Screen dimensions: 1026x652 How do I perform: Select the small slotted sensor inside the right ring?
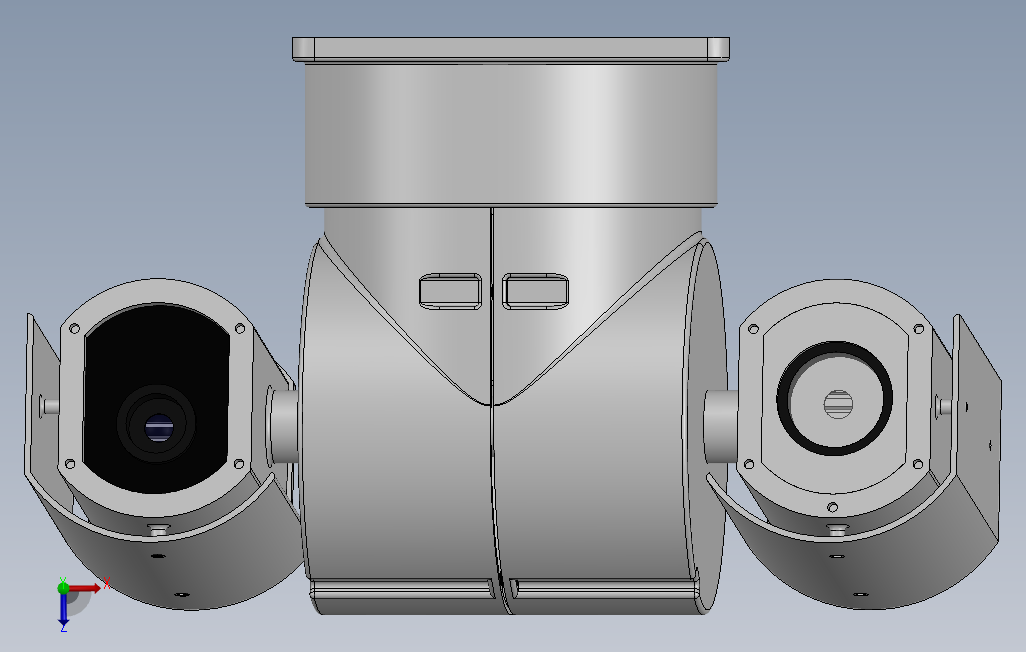tap(838, 404)
